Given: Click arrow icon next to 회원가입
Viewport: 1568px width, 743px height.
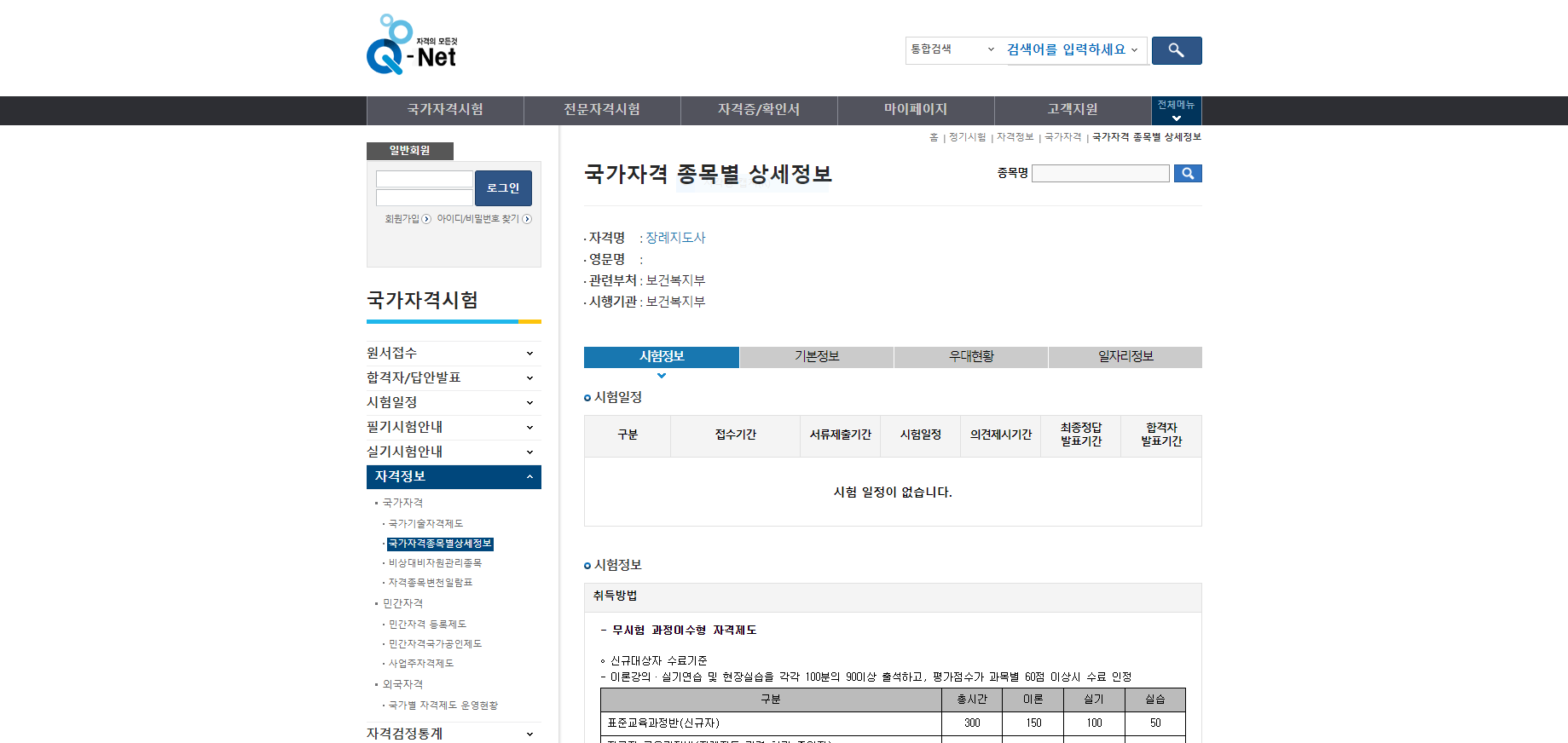Looking at the screenshot, I should pos(426,219).
